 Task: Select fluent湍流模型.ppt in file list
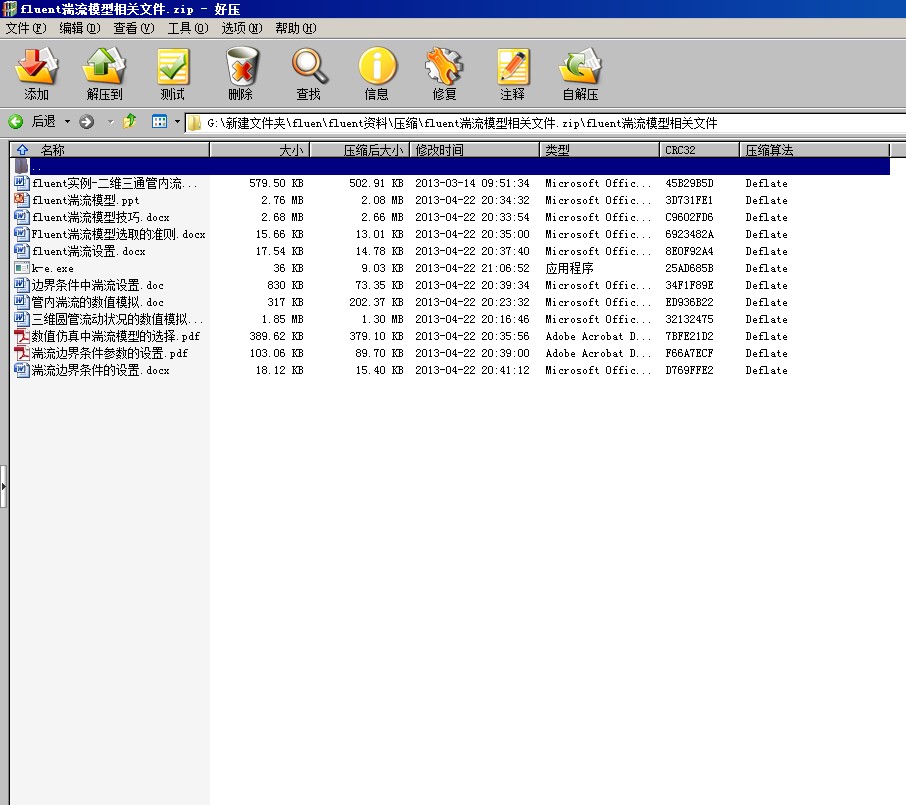pos(85,200)
